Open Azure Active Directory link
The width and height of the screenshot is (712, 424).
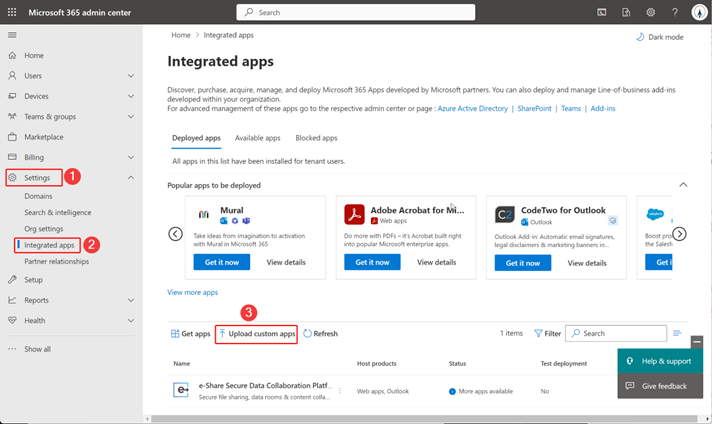[x=473, y=108]
